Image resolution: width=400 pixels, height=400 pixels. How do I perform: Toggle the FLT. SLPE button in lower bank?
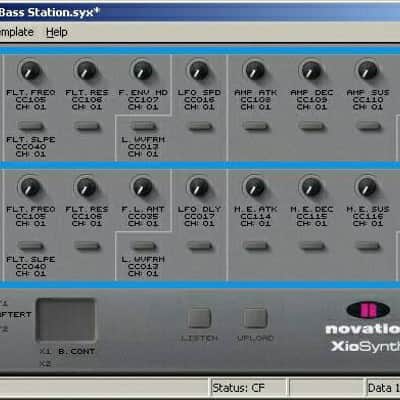(x=31, y=246)
